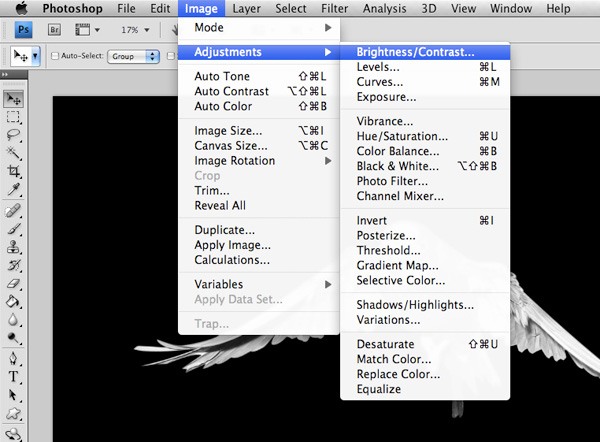The height and width of the screenshot is (442, 600).
Task: Select the Type tool
Action: point(14,377)
